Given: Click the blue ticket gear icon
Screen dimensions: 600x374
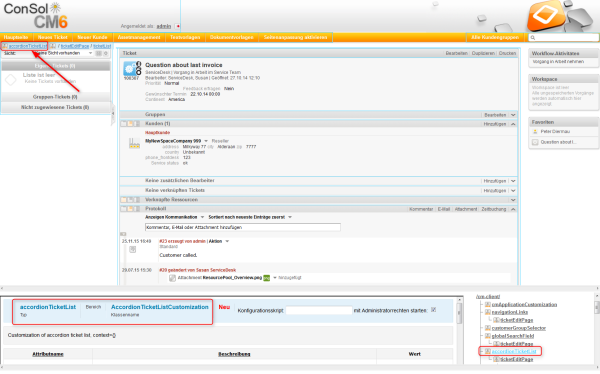Looking at the screenshot, I should (130, 69).
